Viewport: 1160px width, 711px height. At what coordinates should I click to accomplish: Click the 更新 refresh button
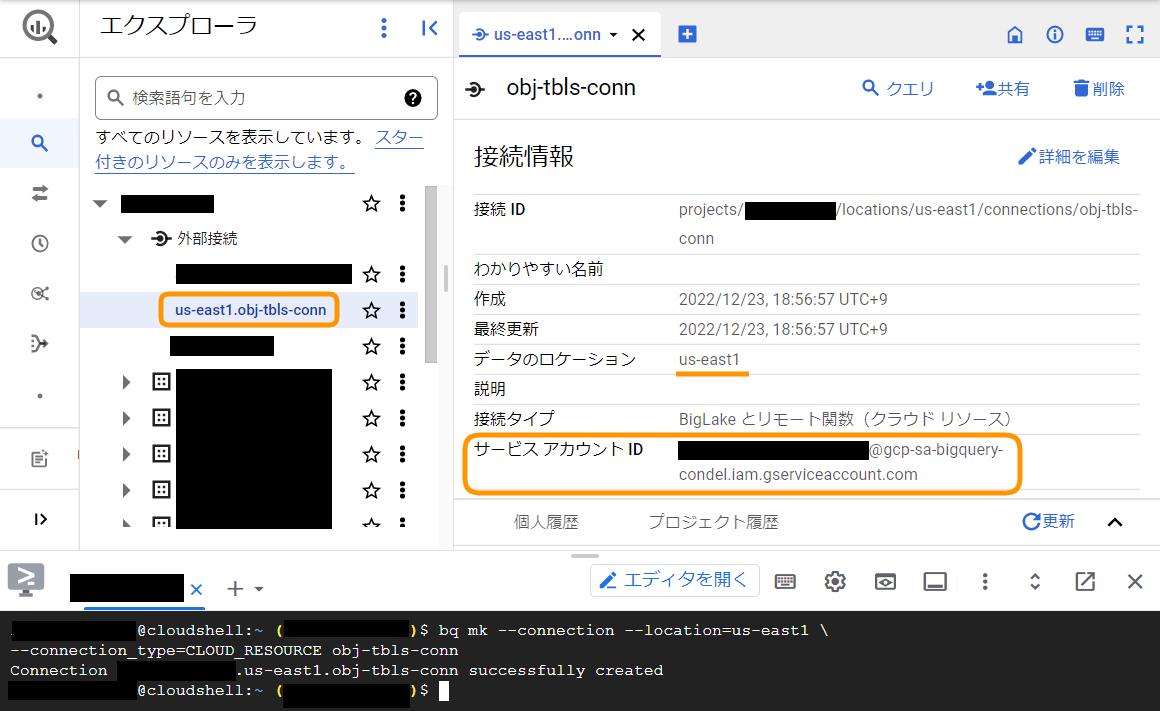pos(1048,522)
